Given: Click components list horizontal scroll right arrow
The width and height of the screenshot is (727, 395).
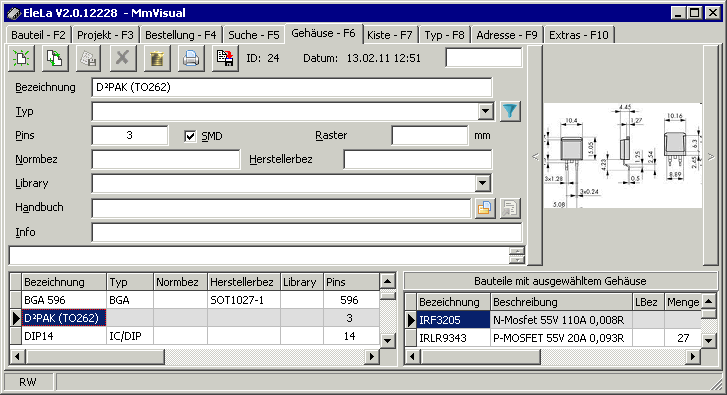Looking at the screenshot, I should [x=693, y=357].
